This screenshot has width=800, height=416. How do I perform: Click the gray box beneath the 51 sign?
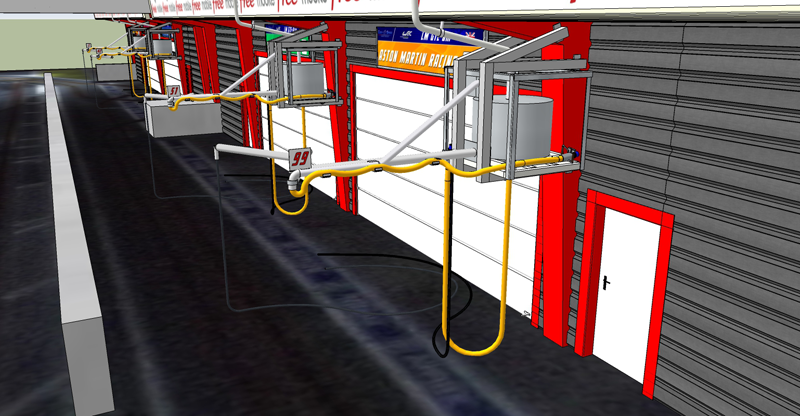point(180,120)
